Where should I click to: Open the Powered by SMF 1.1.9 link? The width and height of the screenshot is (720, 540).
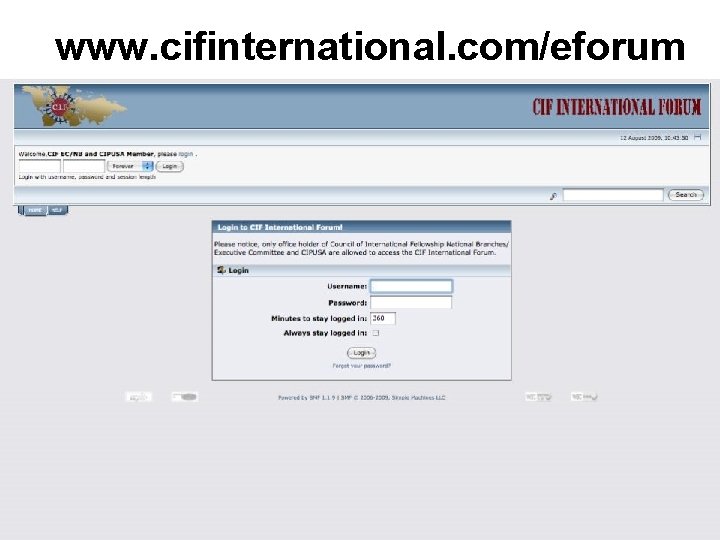[307, 398]
